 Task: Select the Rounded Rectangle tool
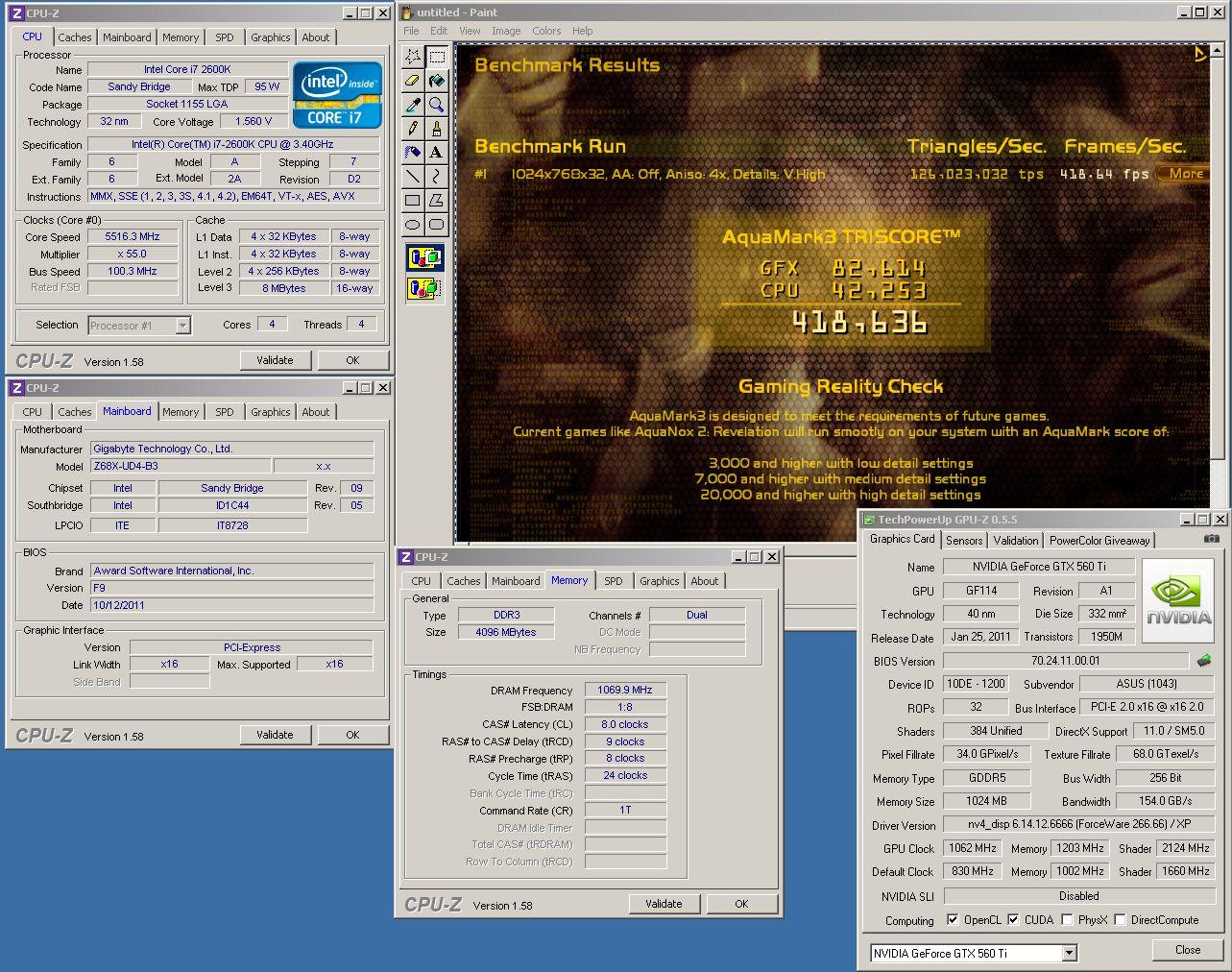click(x=437, y=225)
